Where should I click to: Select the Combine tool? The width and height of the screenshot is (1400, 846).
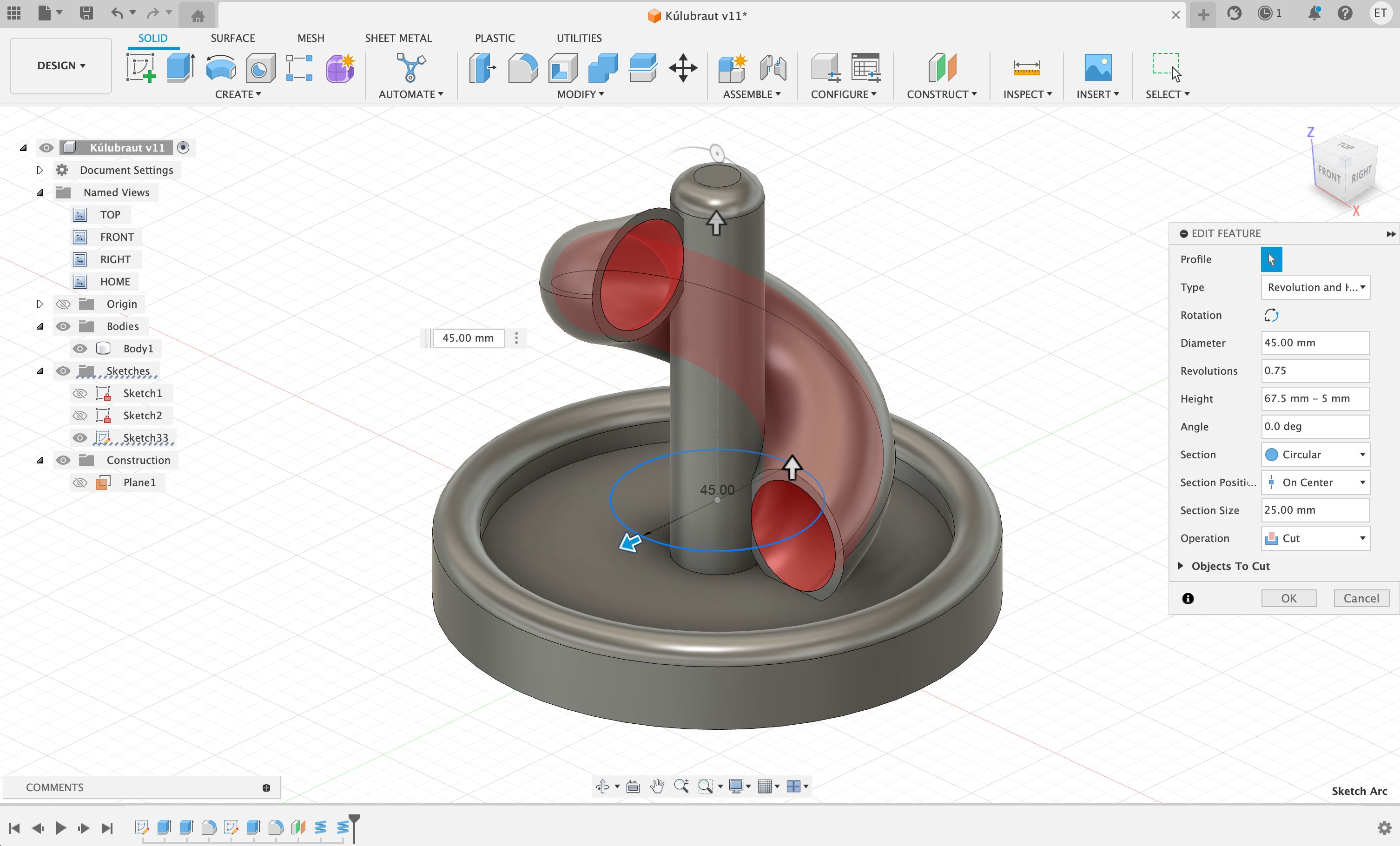603,67
